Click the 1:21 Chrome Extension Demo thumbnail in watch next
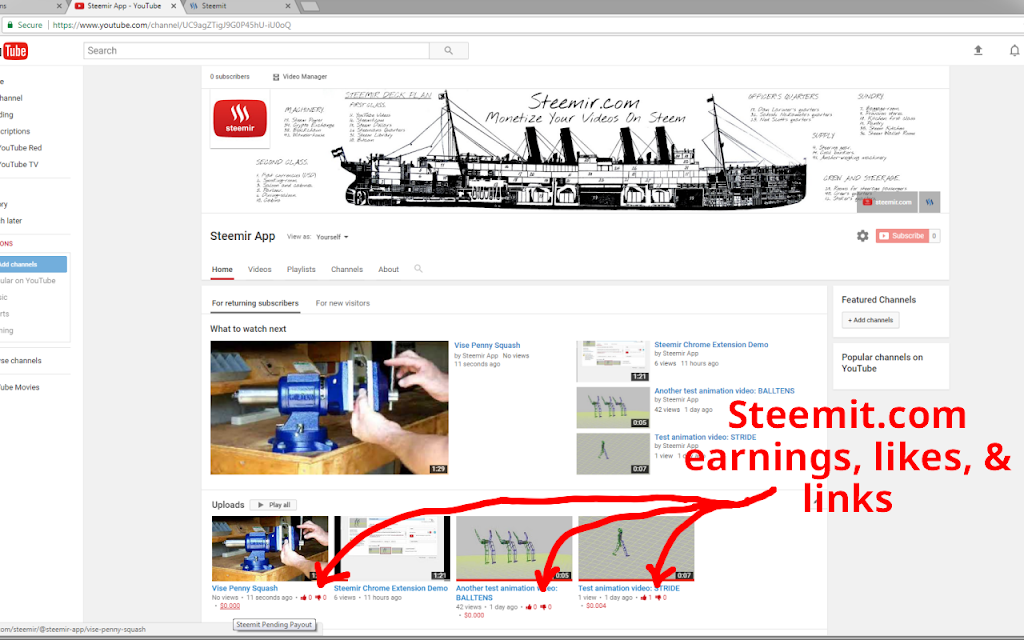 point(613,360)
